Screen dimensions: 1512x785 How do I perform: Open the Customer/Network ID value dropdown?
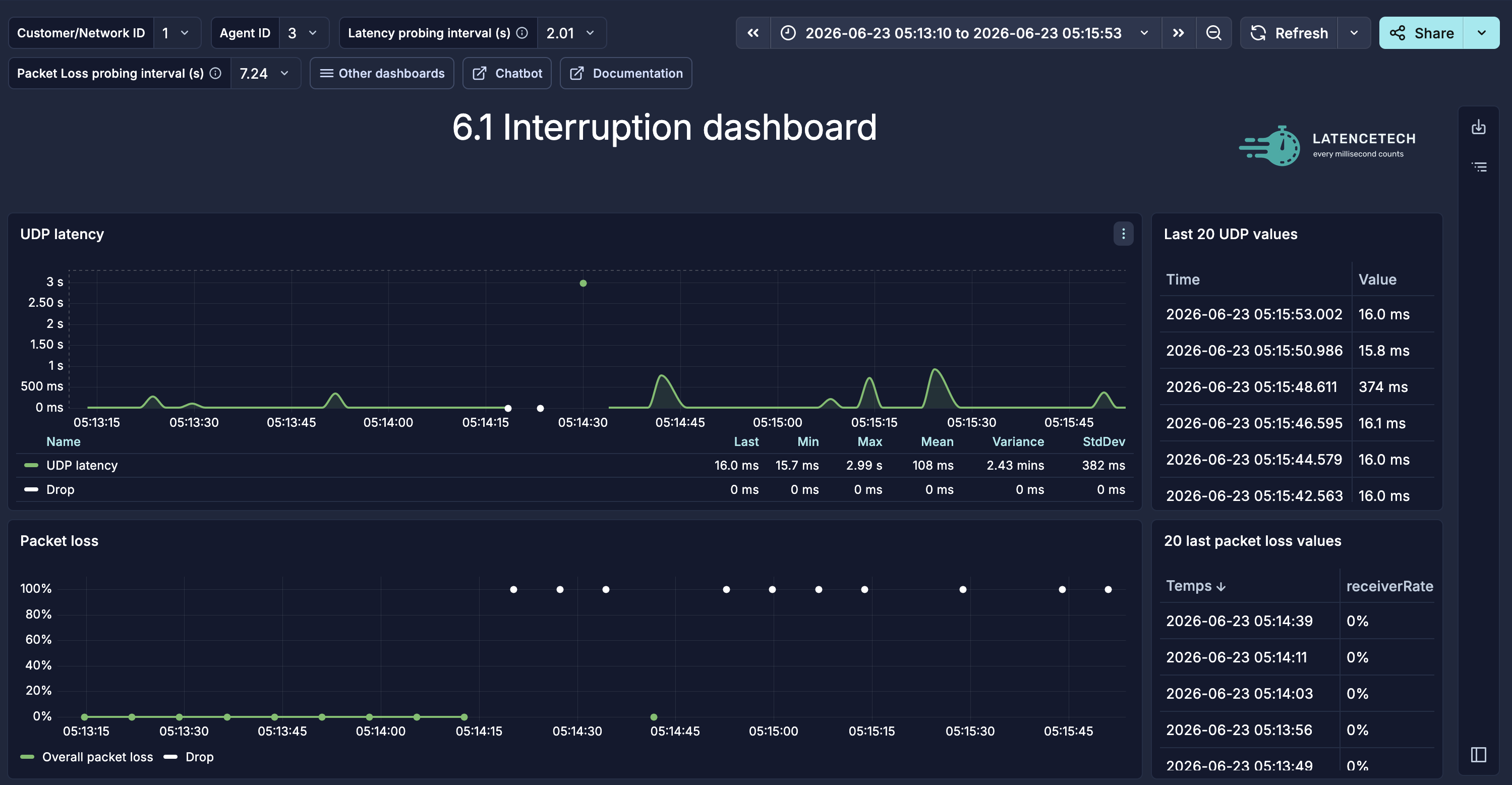pyautogui.click(x=176, y=33)
